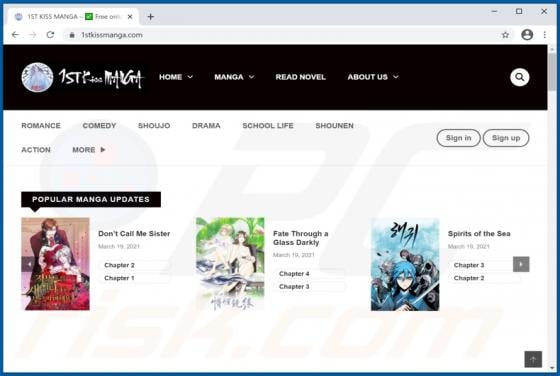Click the Spirits of the Sea cover
This screenshot has width=560, height=376.
pyautogui.click(x=405, y=264)
